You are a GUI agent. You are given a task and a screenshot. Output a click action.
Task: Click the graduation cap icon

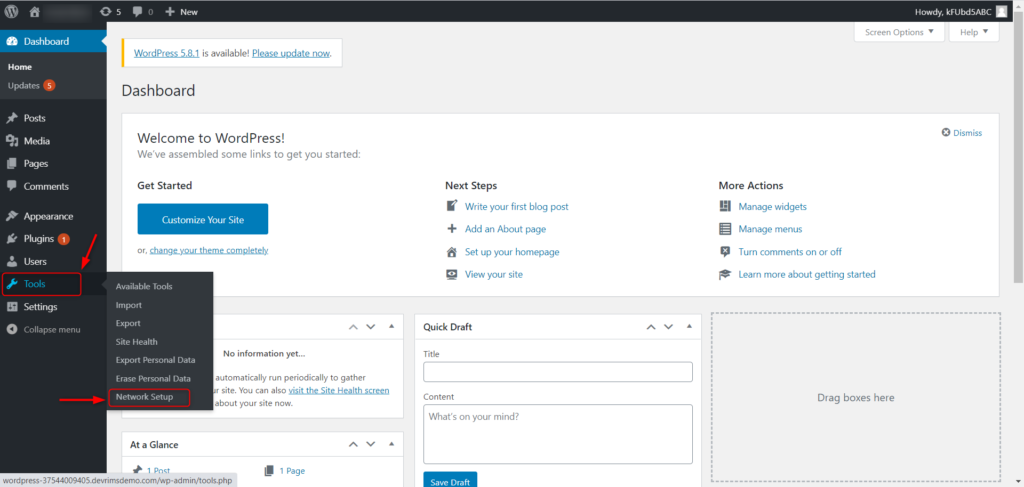point(725,274)
